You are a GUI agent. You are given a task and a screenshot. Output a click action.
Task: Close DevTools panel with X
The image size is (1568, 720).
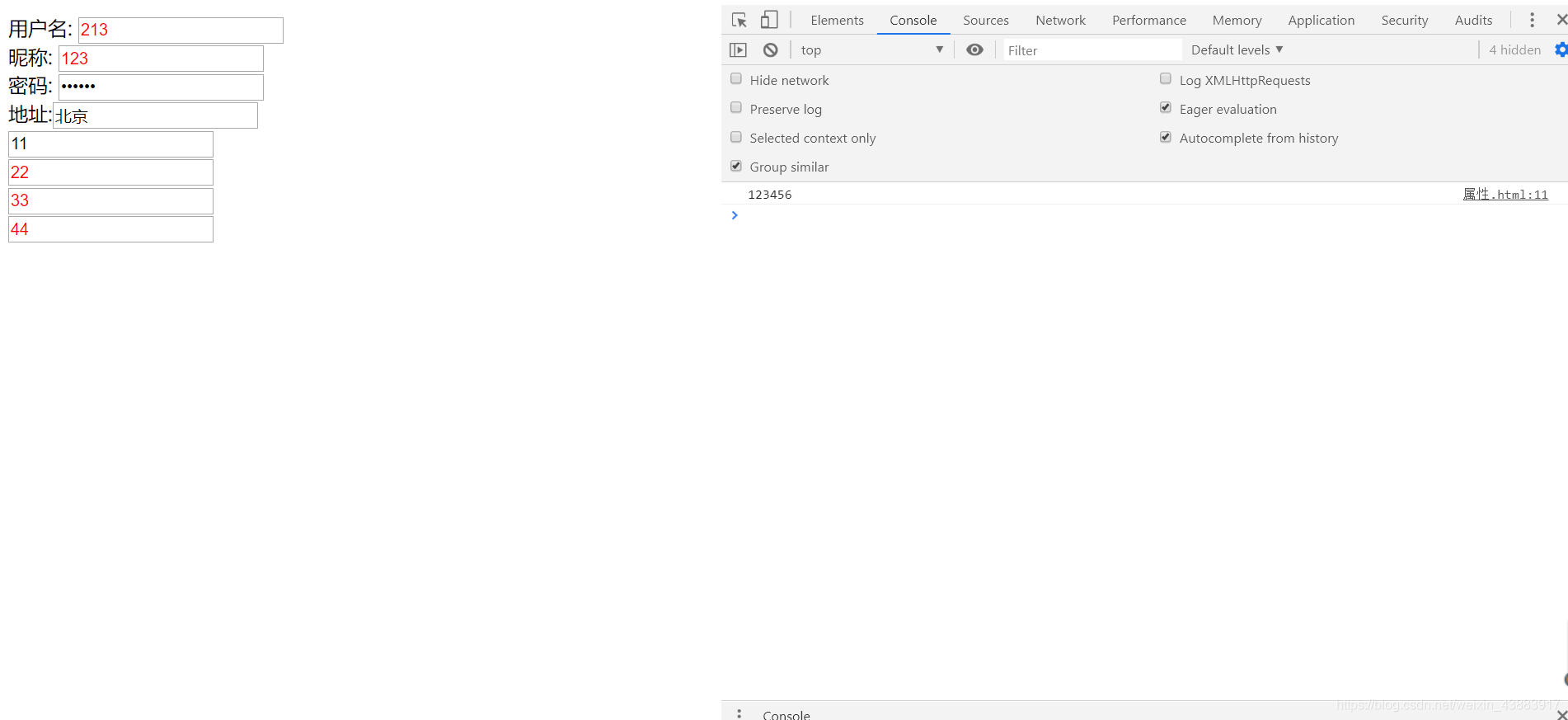tap(1561, 20)
